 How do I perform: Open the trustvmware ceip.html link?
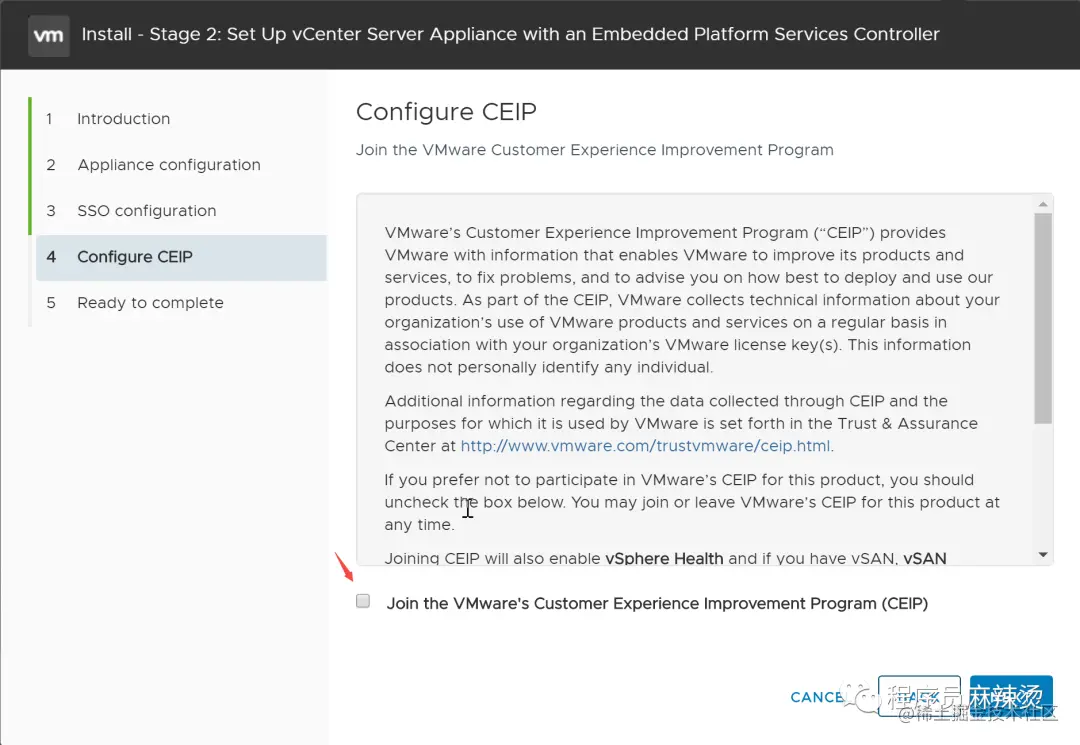[645, 446]
